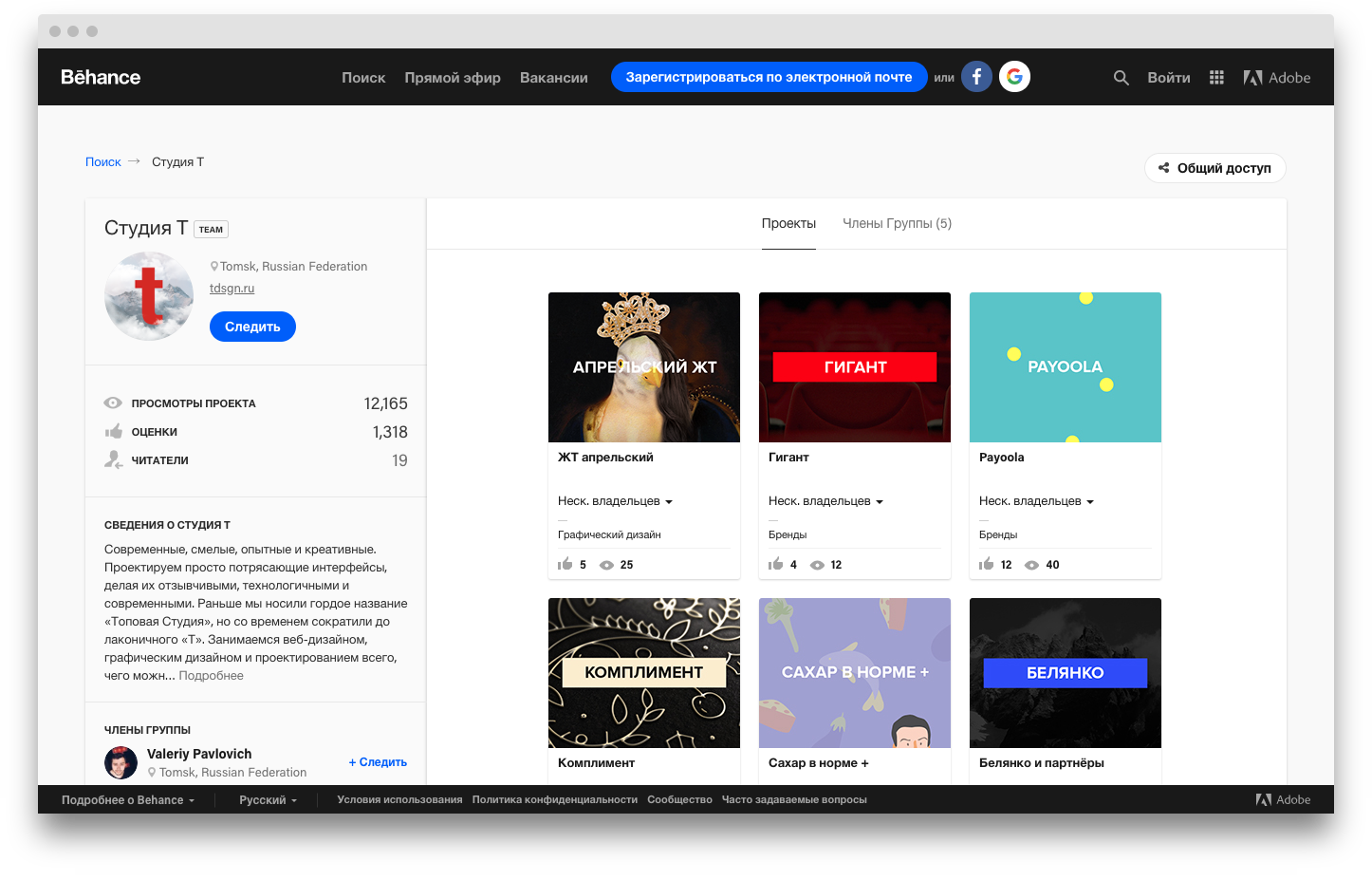Click Valeriy Pavlovich member name
1372x880 pixels.
[x=199, y=754]
